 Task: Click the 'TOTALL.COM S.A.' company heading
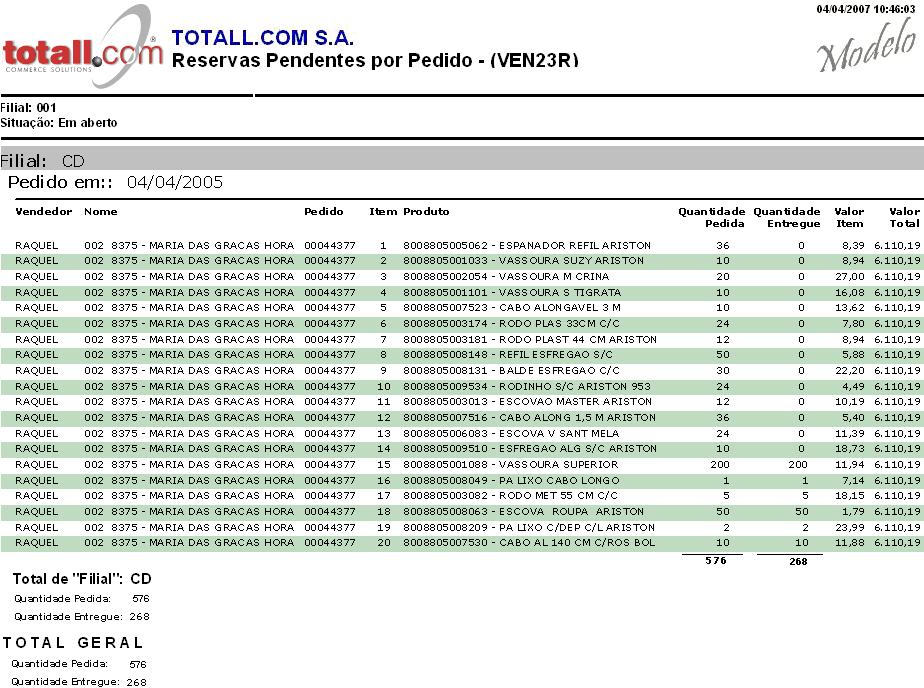point(262,38)
